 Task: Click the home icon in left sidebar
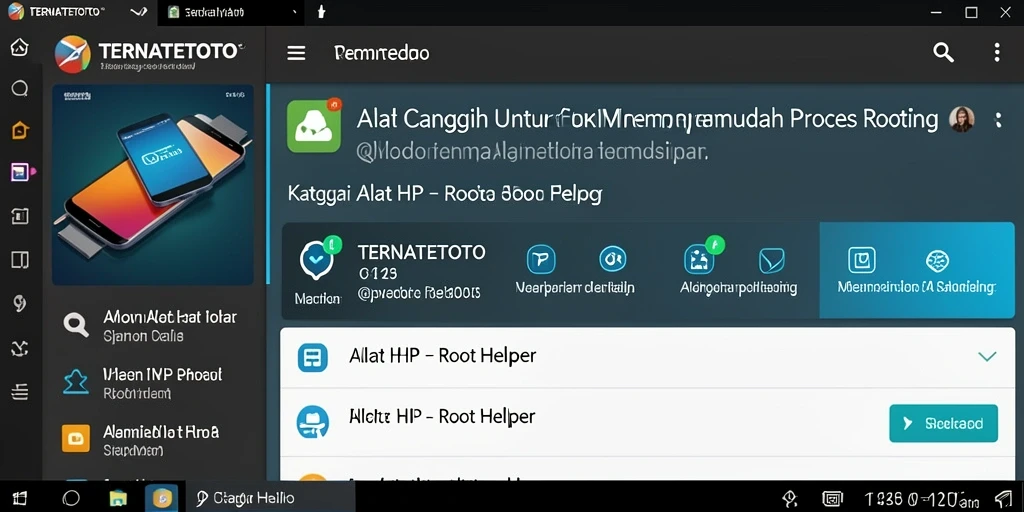(20, 47)
